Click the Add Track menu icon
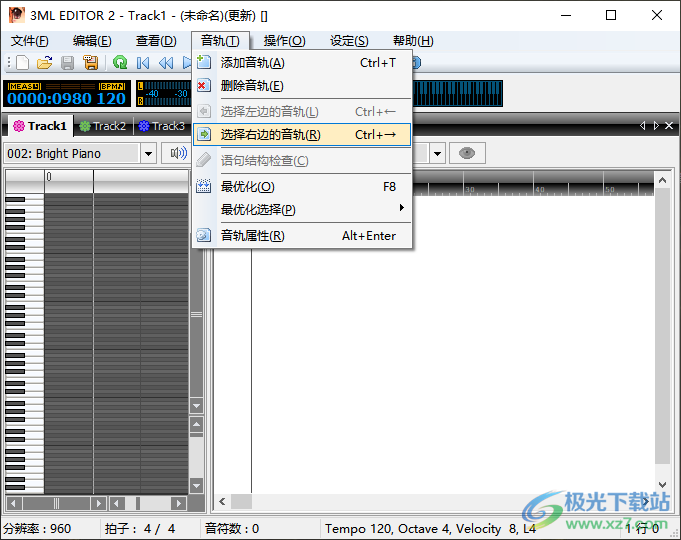This screenshot has width=681, height=540. click(x=204, y=63)
